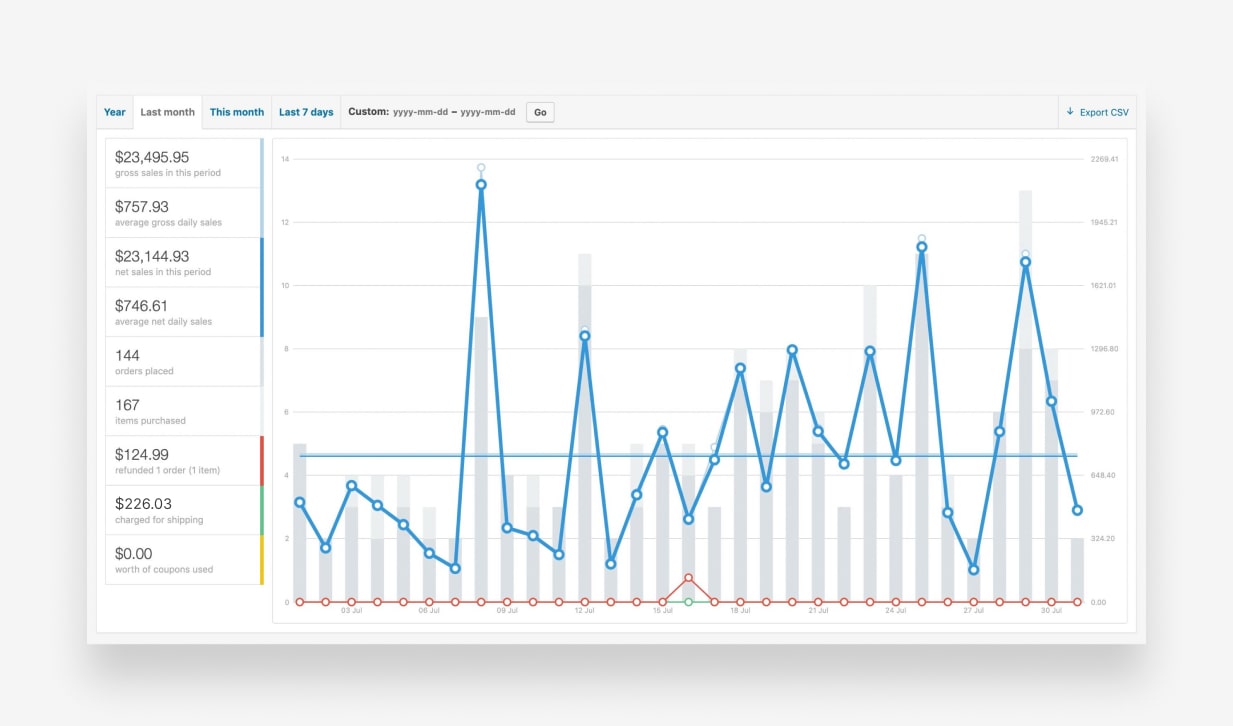Image resolution: width=1233 pixels, height=726 pixels.
Task: Click the net sales peak point on 25 Jul
Action: 921,246
